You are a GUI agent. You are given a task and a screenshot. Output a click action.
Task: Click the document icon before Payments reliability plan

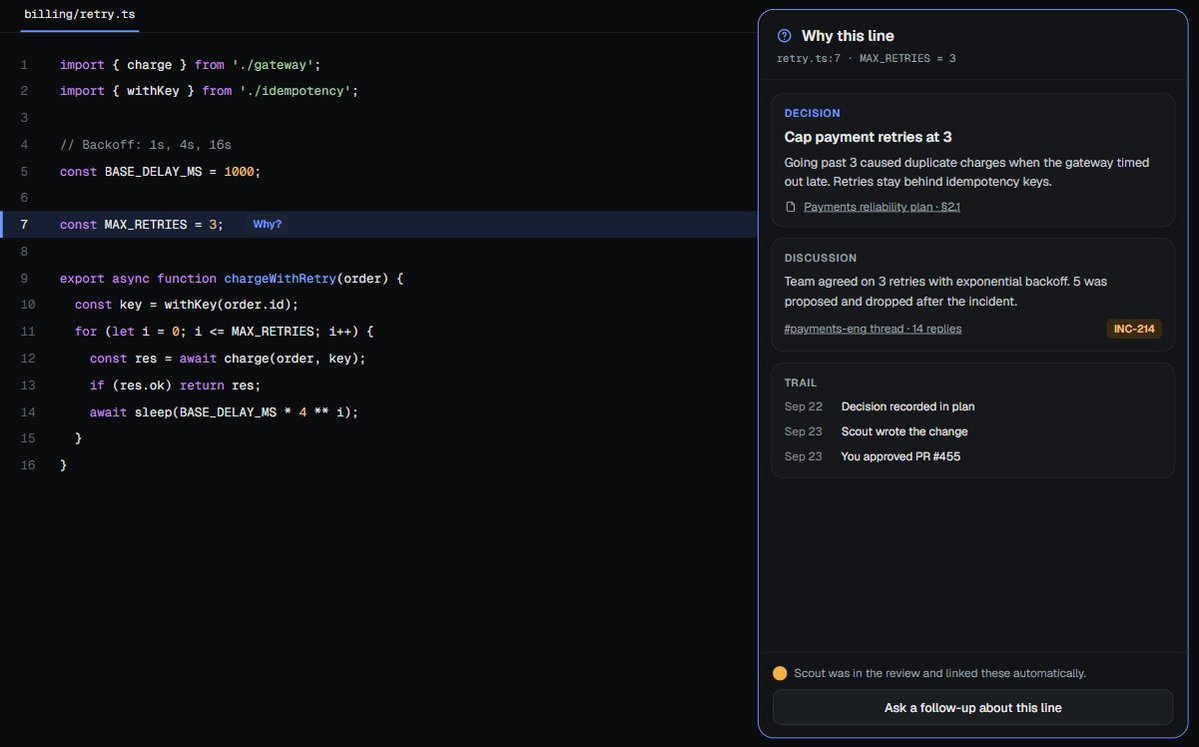coord(791,207)
